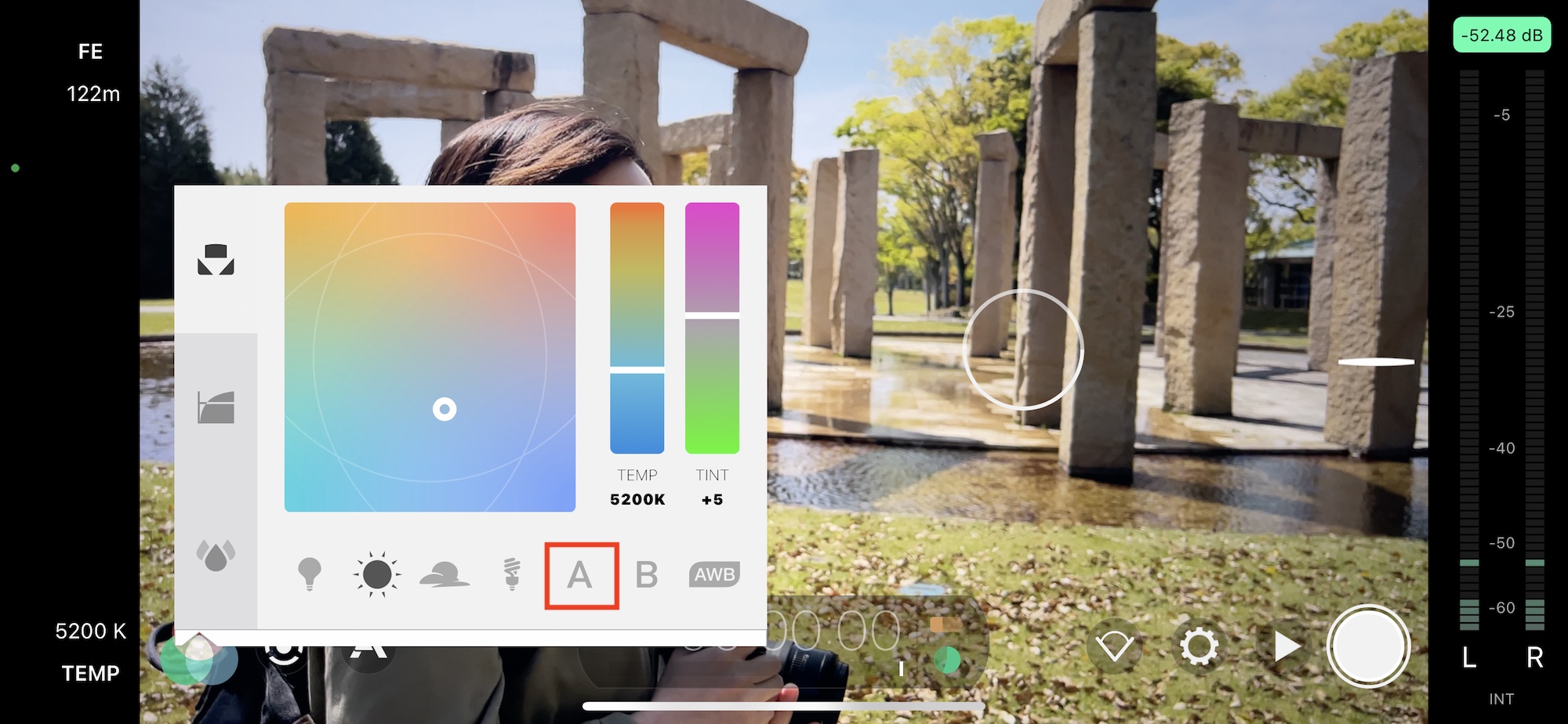The width and height of the screenshot is (1568, 724).
Task: Tap the green storage pie indicator
Action: click(x=947, y=660)
